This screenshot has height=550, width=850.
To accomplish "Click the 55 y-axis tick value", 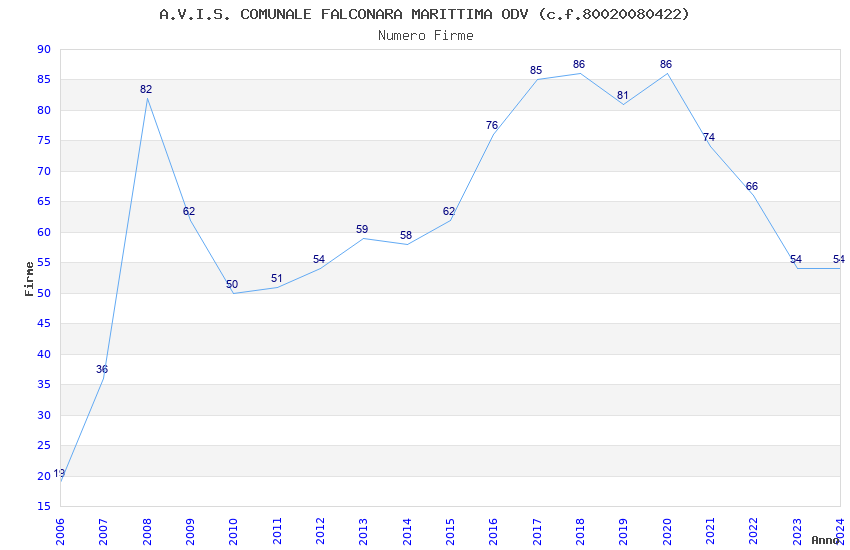I will [44, 263].
